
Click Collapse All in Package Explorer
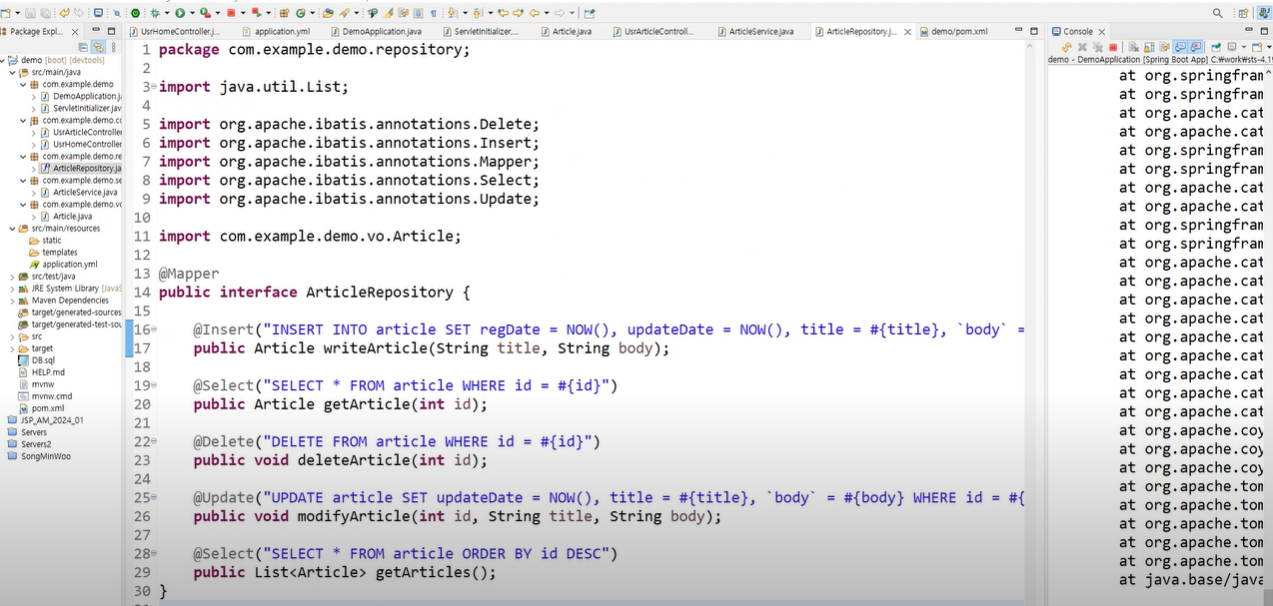[x=84, y=47]
